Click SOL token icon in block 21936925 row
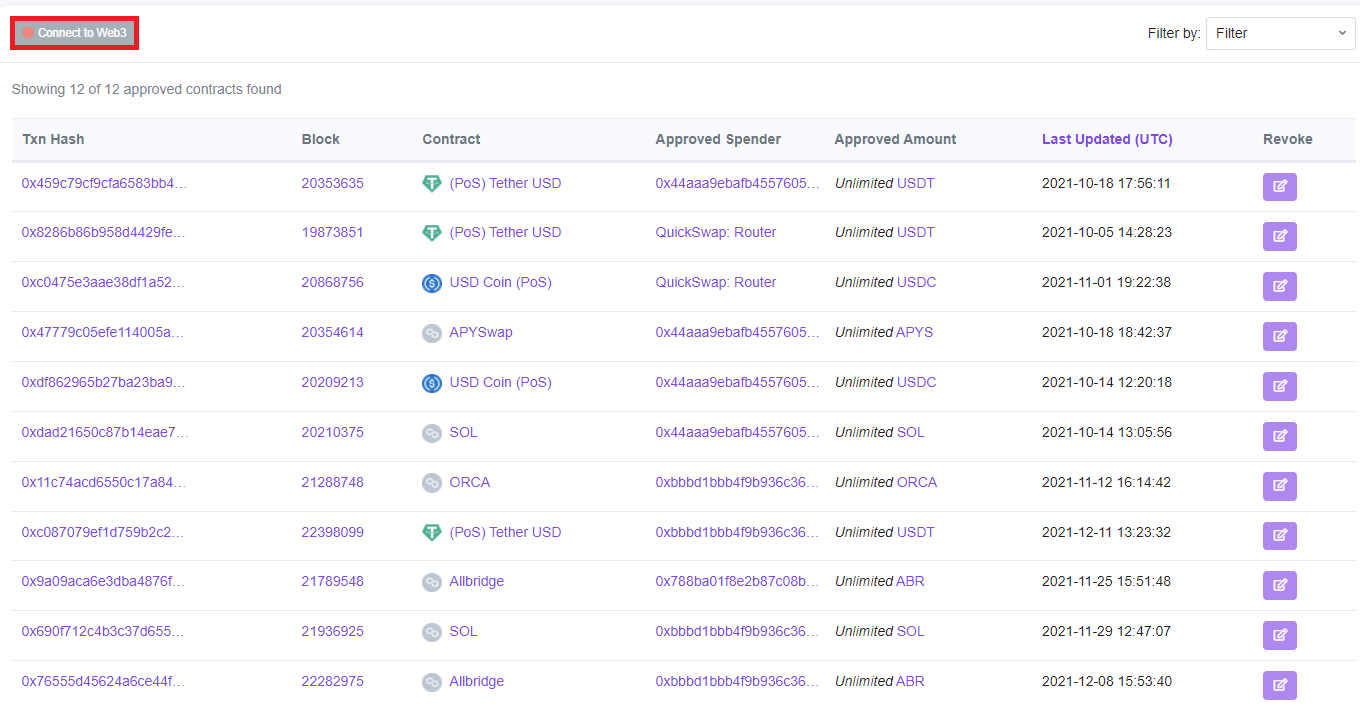1360x723 pixels. [x=432, y=632]
